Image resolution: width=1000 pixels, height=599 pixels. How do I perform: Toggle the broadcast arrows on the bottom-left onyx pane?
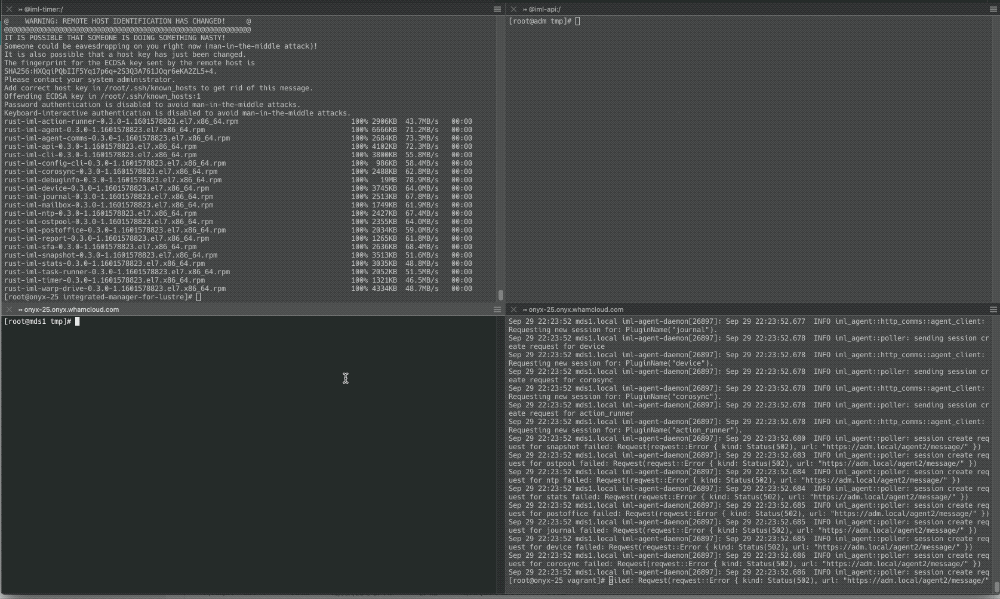tap(19, 308)
